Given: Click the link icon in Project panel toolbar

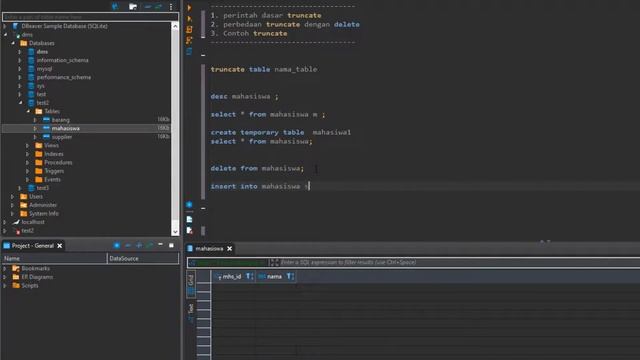Looking at the screenshot, I should pyautogui.click(x=150, y=245).
